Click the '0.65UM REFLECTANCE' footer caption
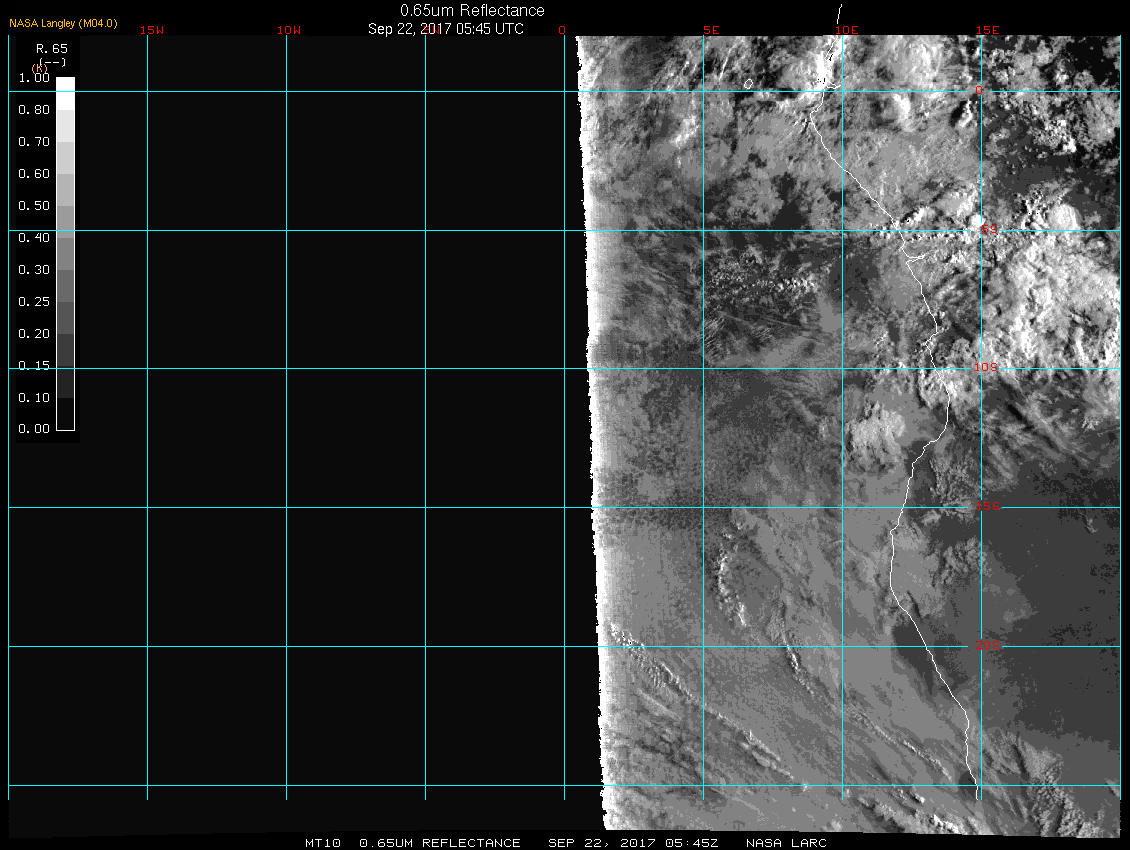This screenshot has width=1130, height=850. pos(440,843)
